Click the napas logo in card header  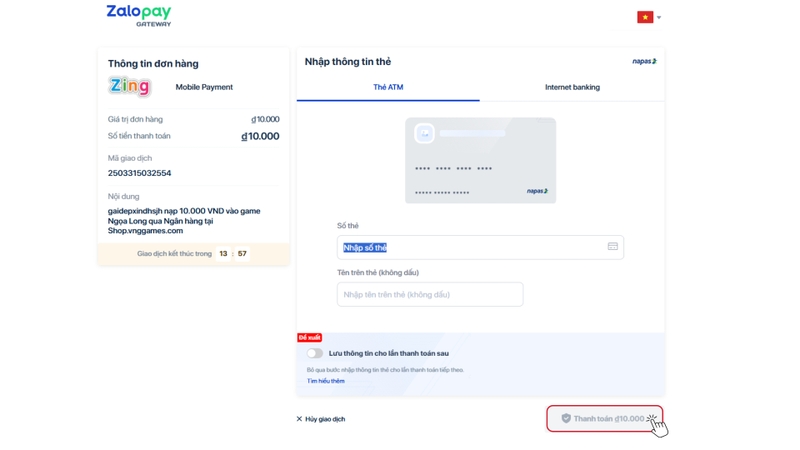644,62
